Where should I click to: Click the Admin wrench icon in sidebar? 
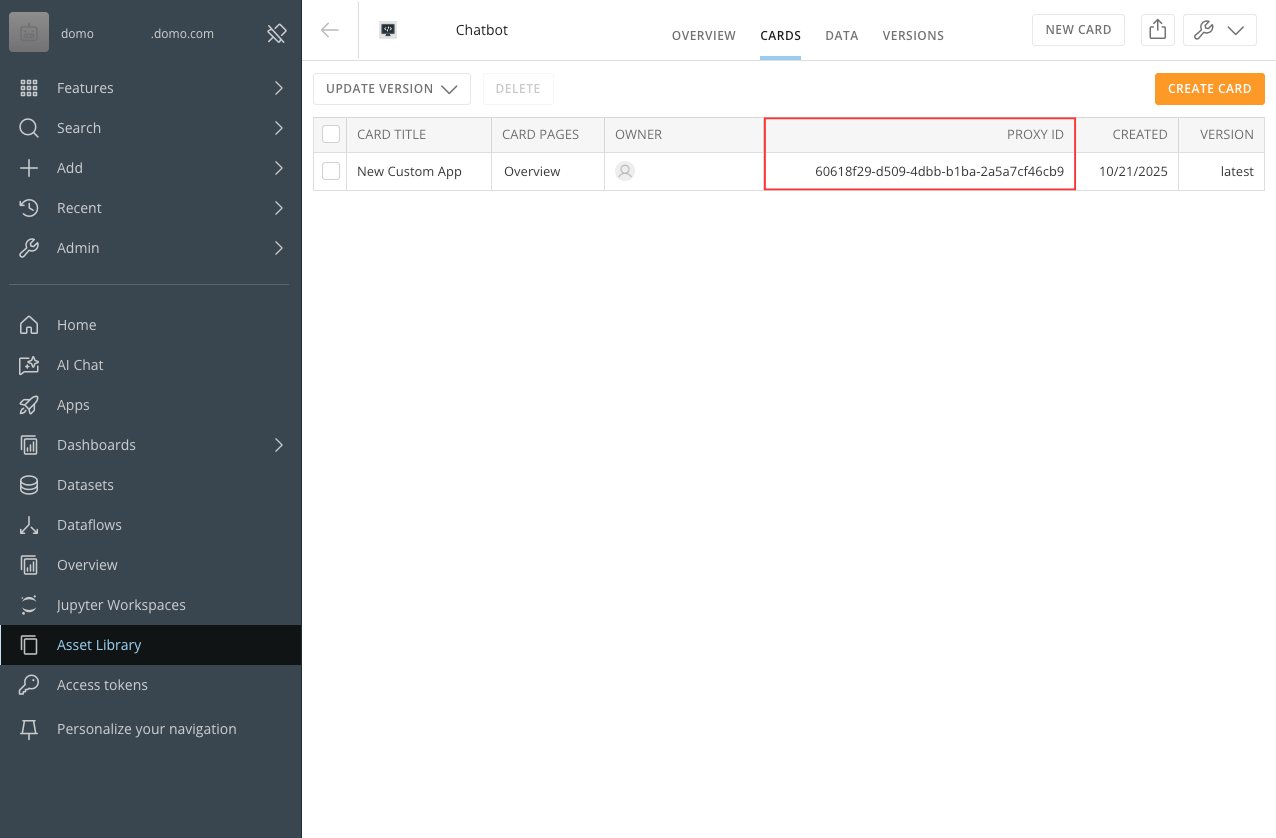[29, 248]
